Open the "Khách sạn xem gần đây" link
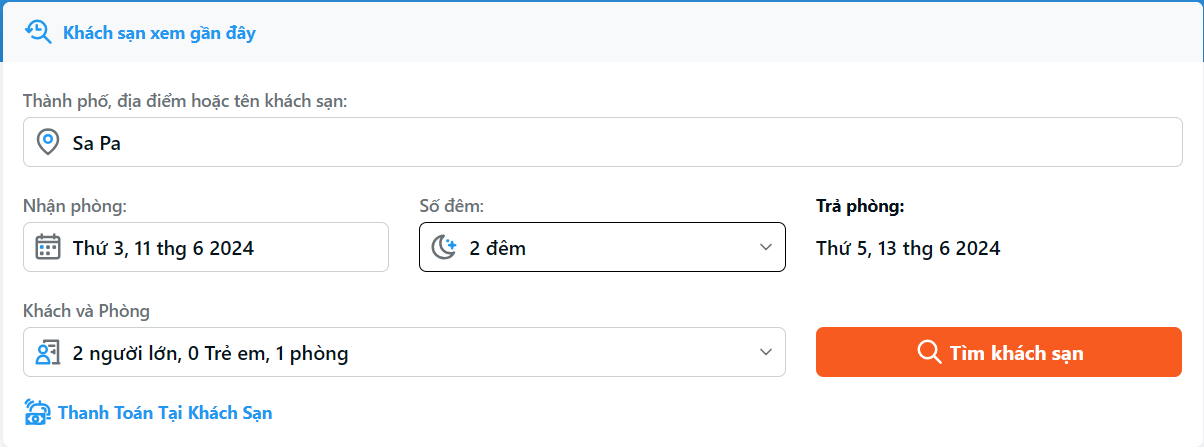1204x447 pixels. coord(159,33)
